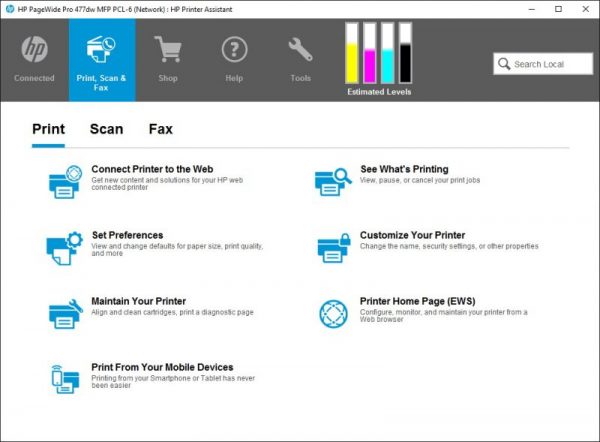Open Customize Your Printer link
600x442 pixels.
pos(412,235)
